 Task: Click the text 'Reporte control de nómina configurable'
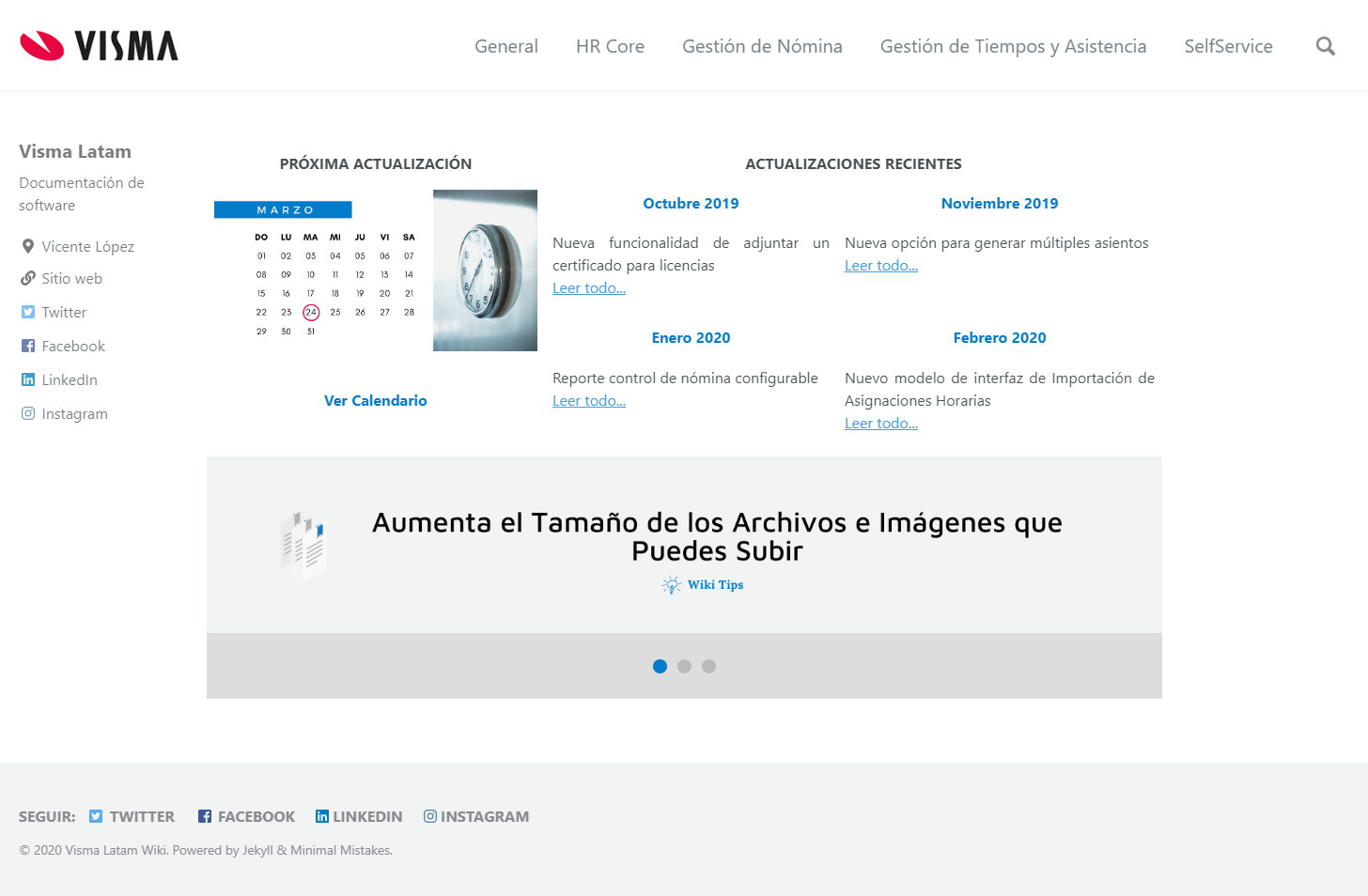685,378
